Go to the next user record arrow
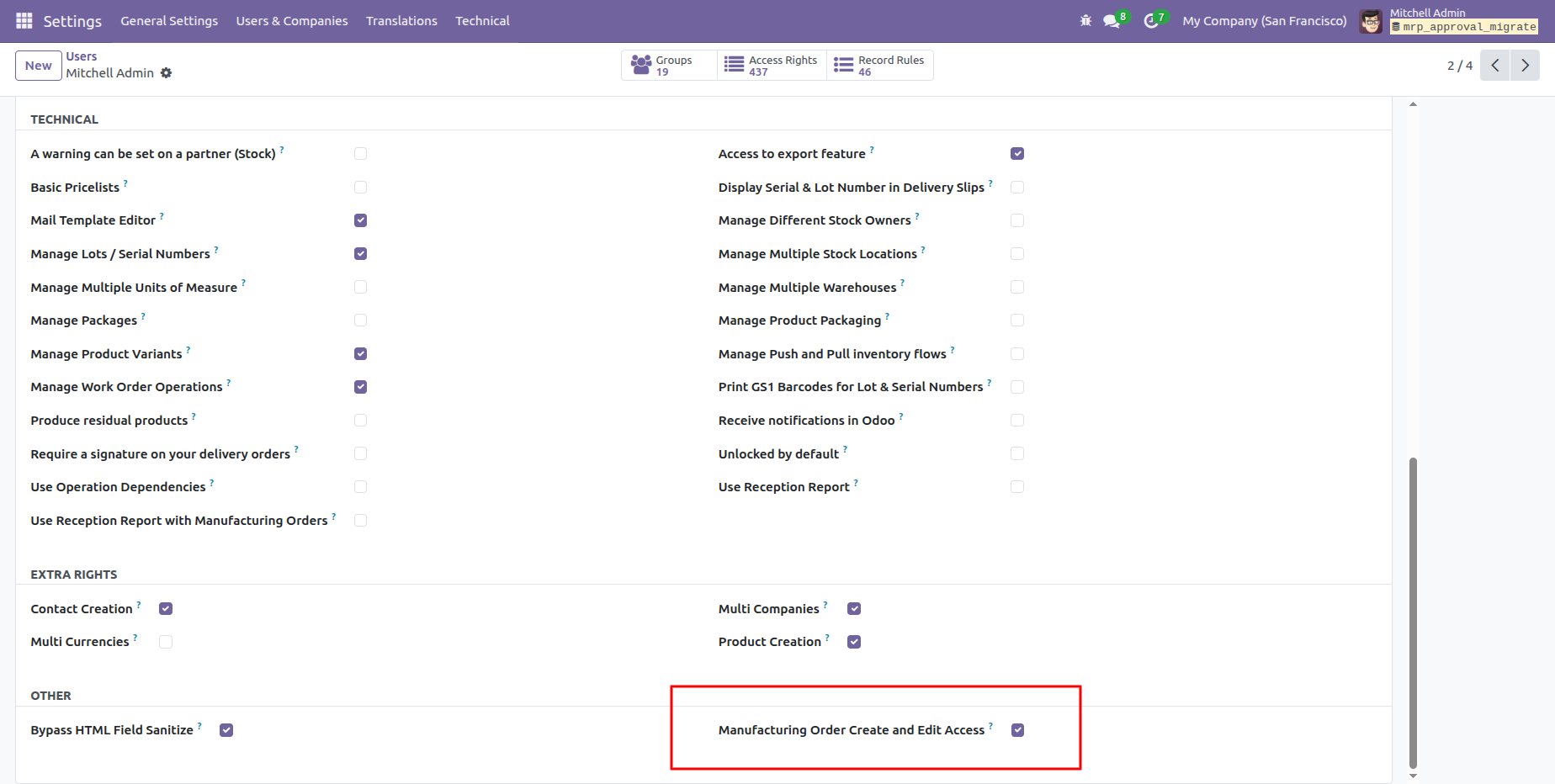The image size is (1555, 784). [1525, 66]
